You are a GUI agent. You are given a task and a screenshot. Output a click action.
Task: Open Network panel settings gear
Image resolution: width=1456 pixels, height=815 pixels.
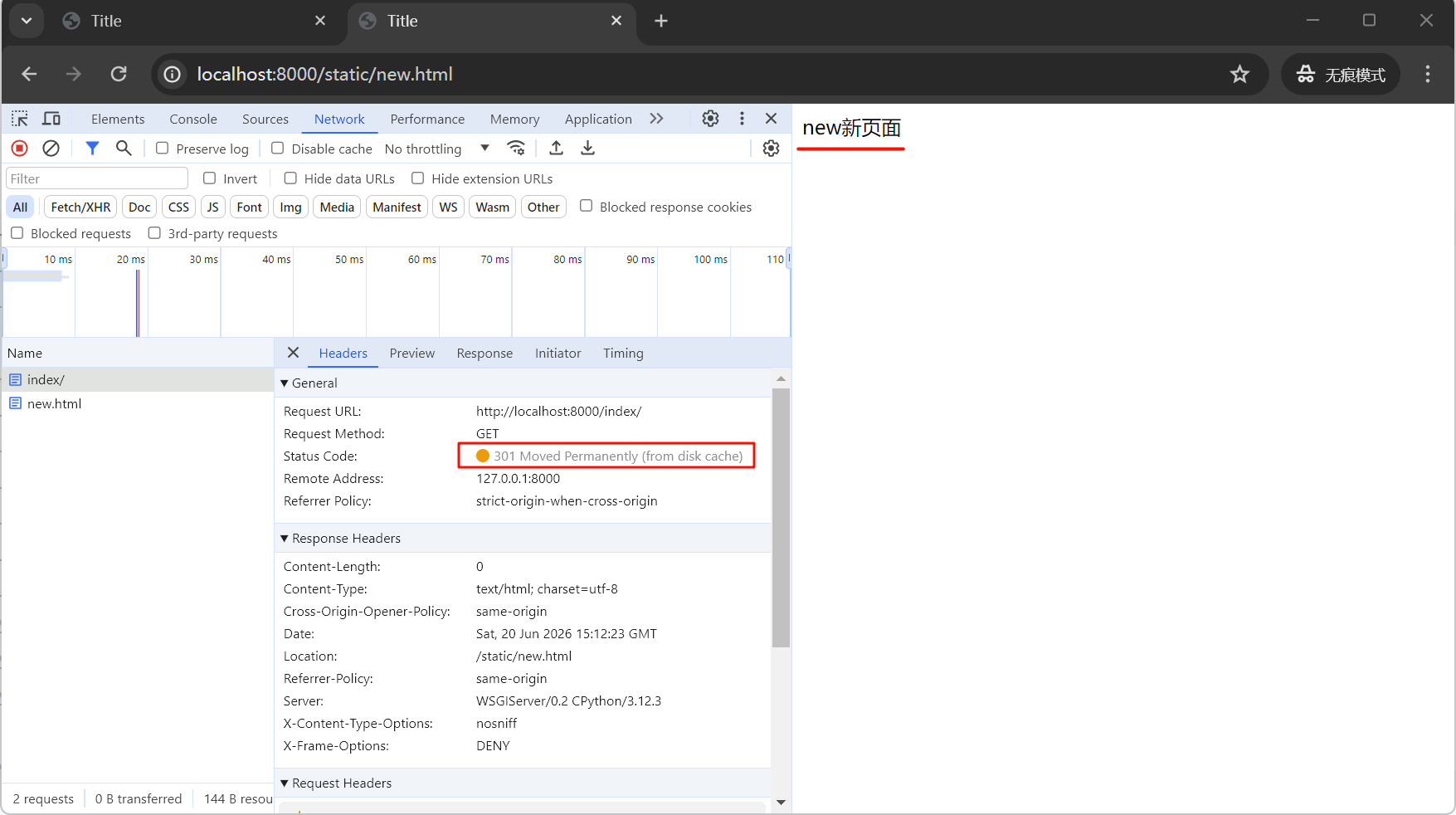point(771,148)
